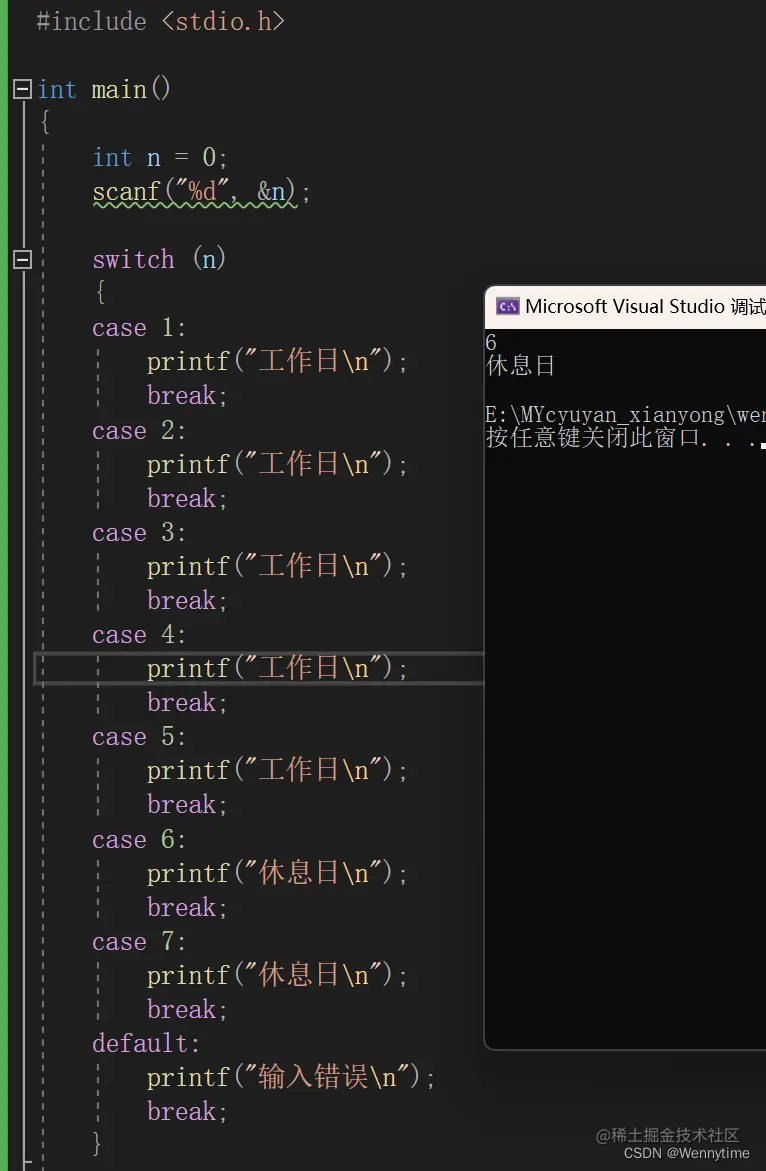Click the printf under case 7
Screen dimensions: 766x1171
pyautogui.click(x=278, y=975)
